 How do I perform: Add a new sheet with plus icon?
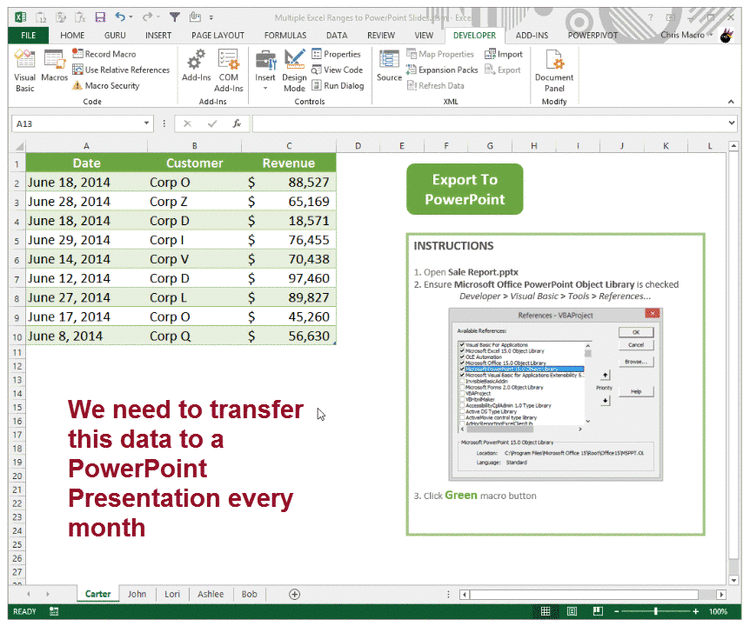pyautogui.click(x=294, y=594)
